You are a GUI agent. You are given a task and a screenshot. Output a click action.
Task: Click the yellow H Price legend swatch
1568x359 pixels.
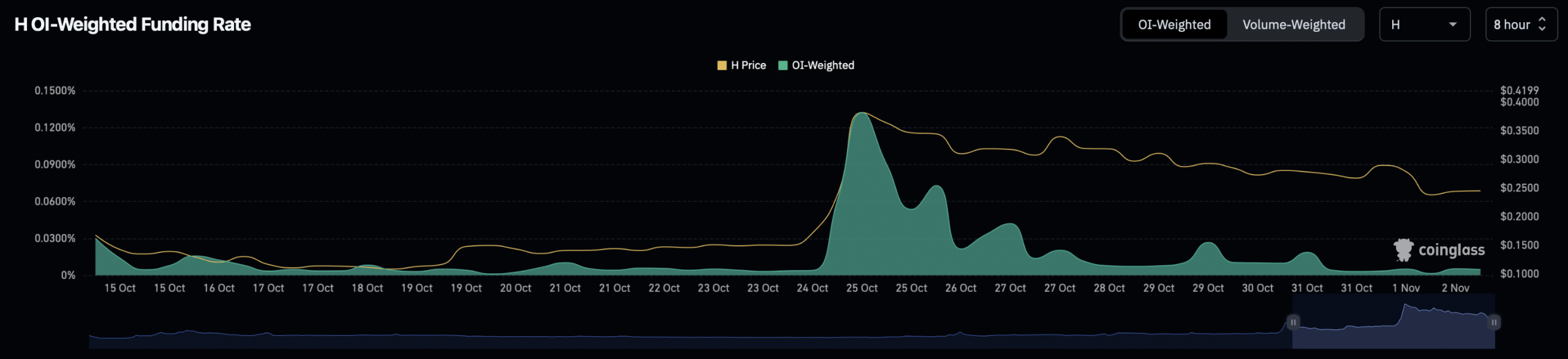[722, 66]
